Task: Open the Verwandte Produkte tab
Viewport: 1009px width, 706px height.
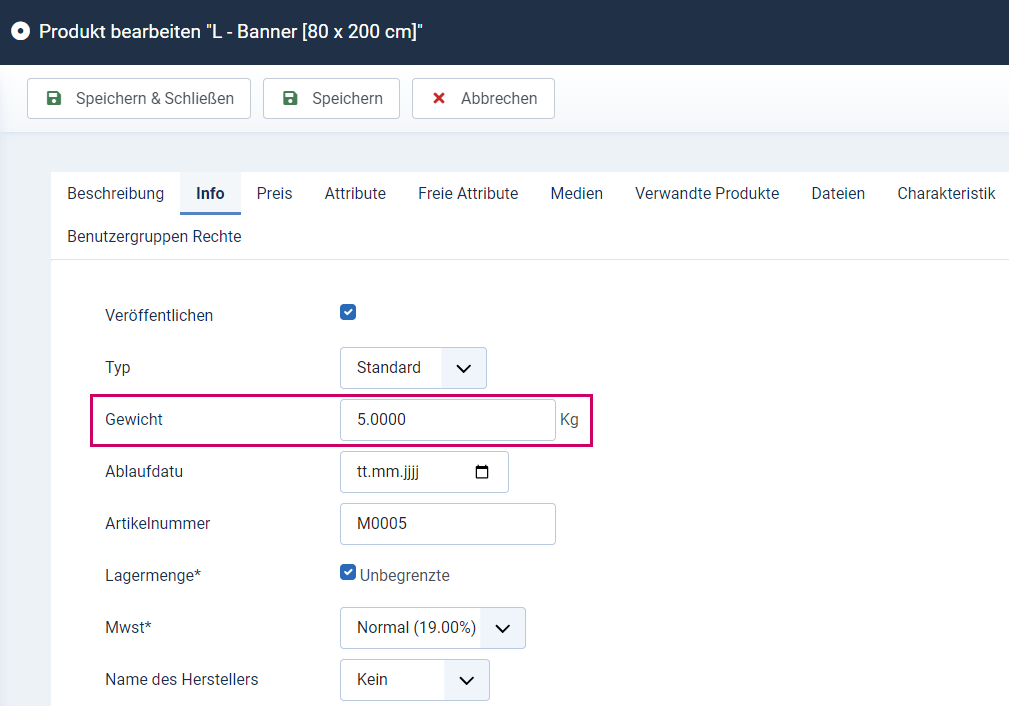Action: click(x=707, y=193)
